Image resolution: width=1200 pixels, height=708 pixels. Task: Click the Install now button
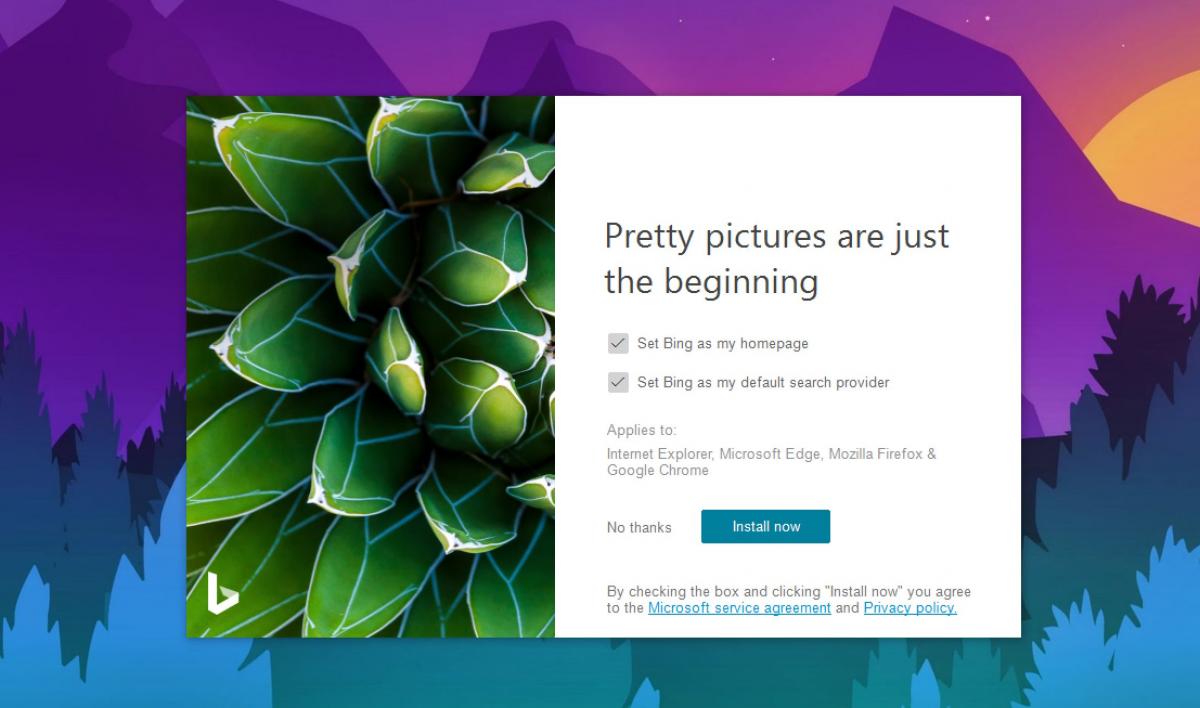click(x=766, y=526)
